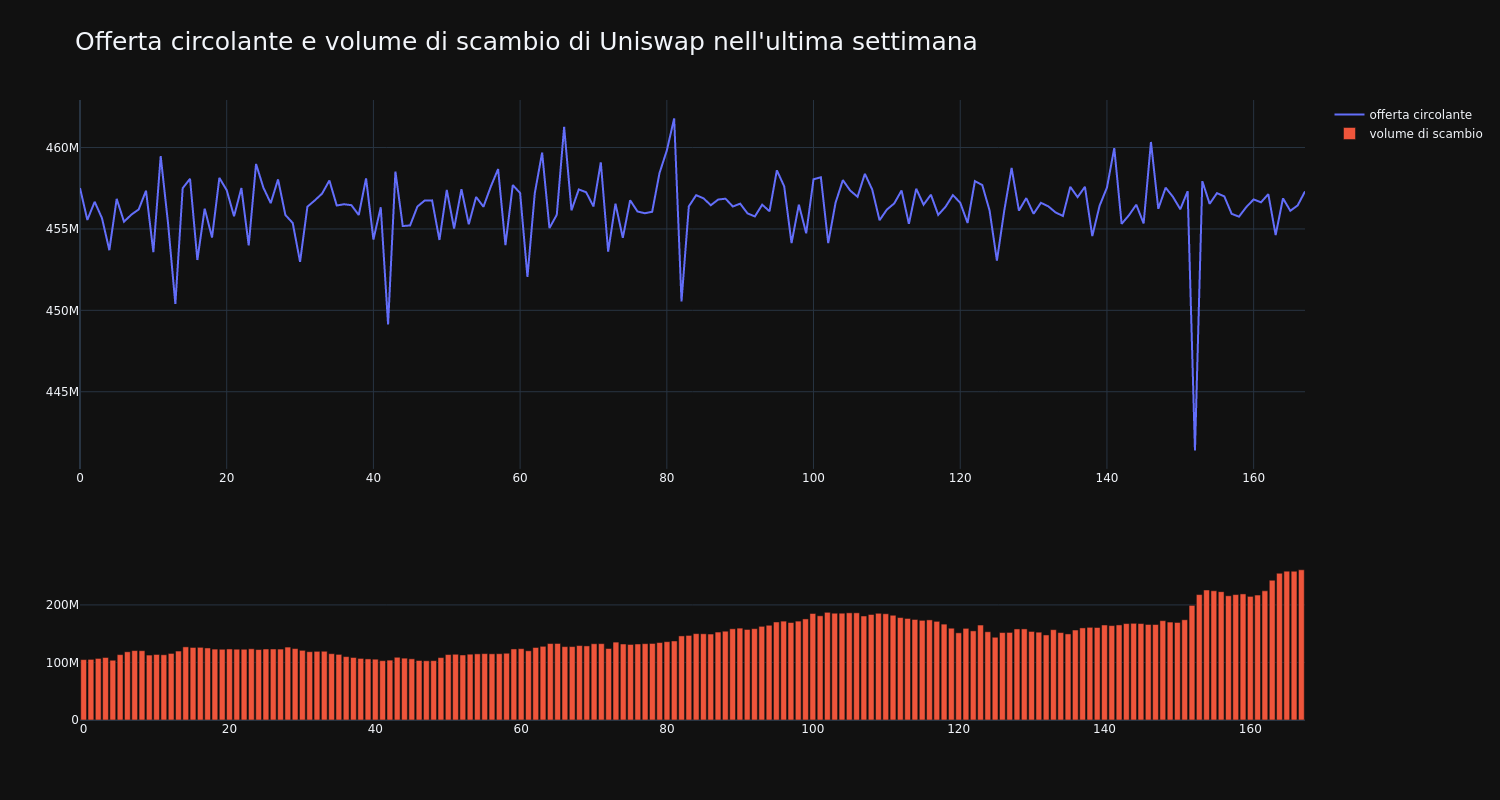Click x-axis label 160 of the line chart
The image size is (1500, 800).
tap(1253, 478)
